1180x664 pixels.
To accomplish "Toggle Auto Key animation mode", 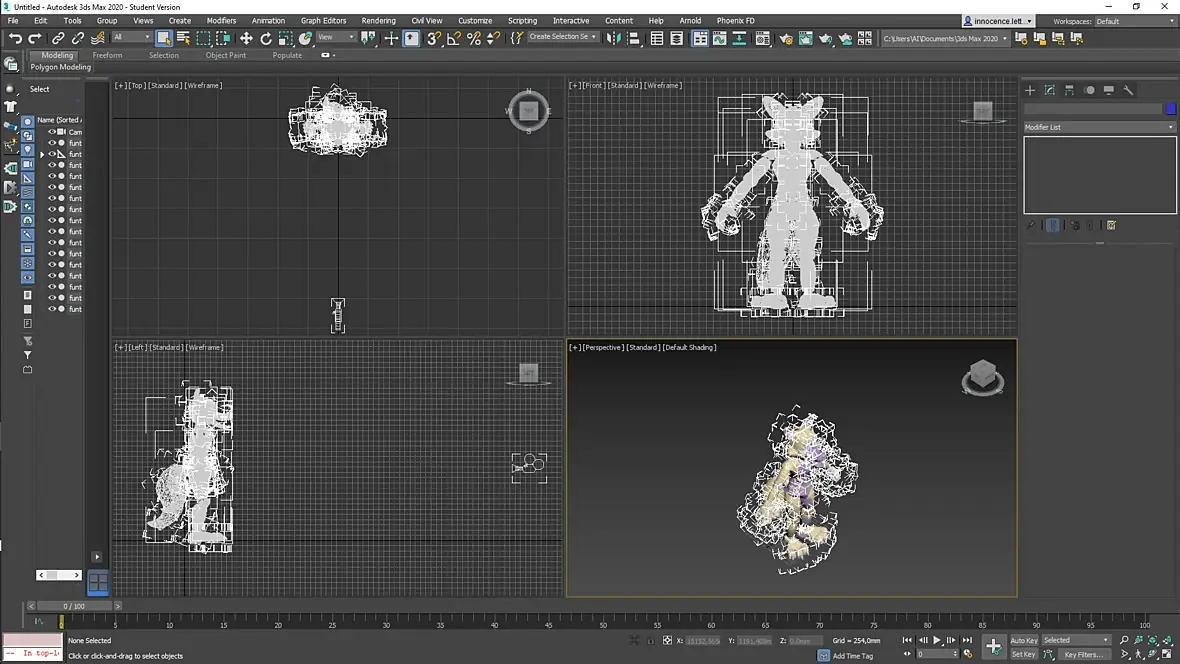I will (1023, 640).
